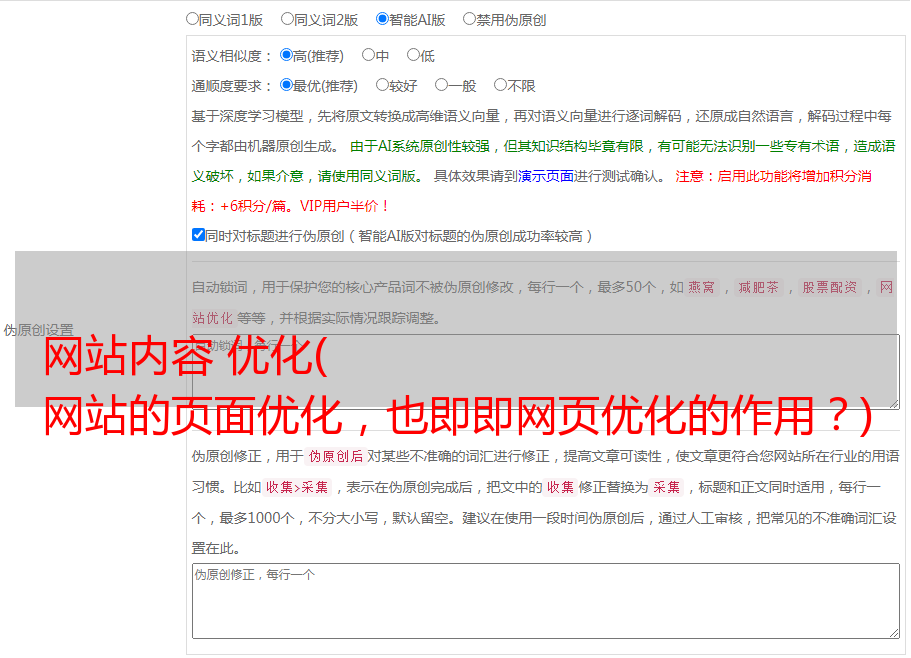Click the 伪原创修正 textarea
Viewport: 911px width, 658px height.
546,601
